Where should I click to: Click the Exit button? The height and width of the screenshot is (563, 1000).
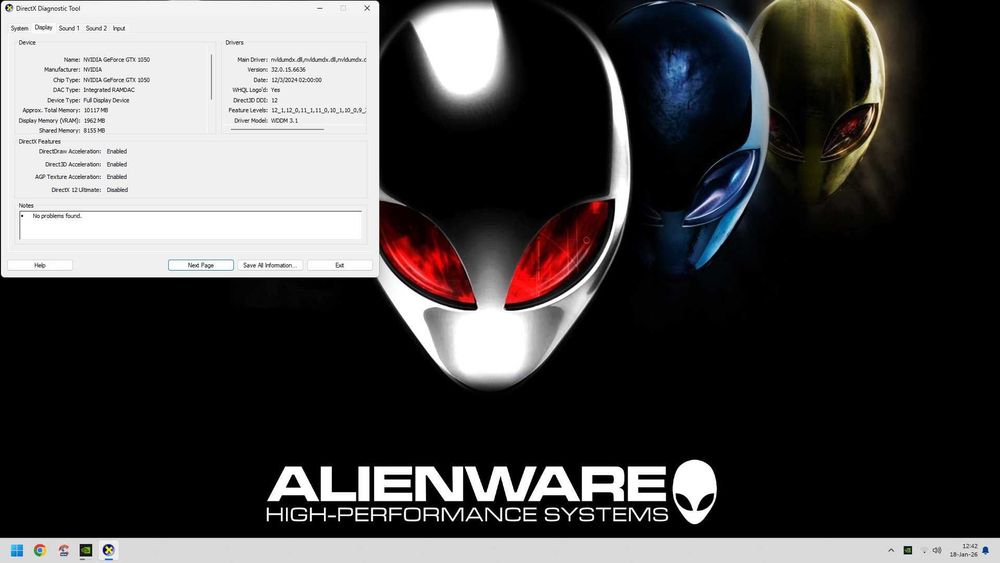tap(340, 265)
